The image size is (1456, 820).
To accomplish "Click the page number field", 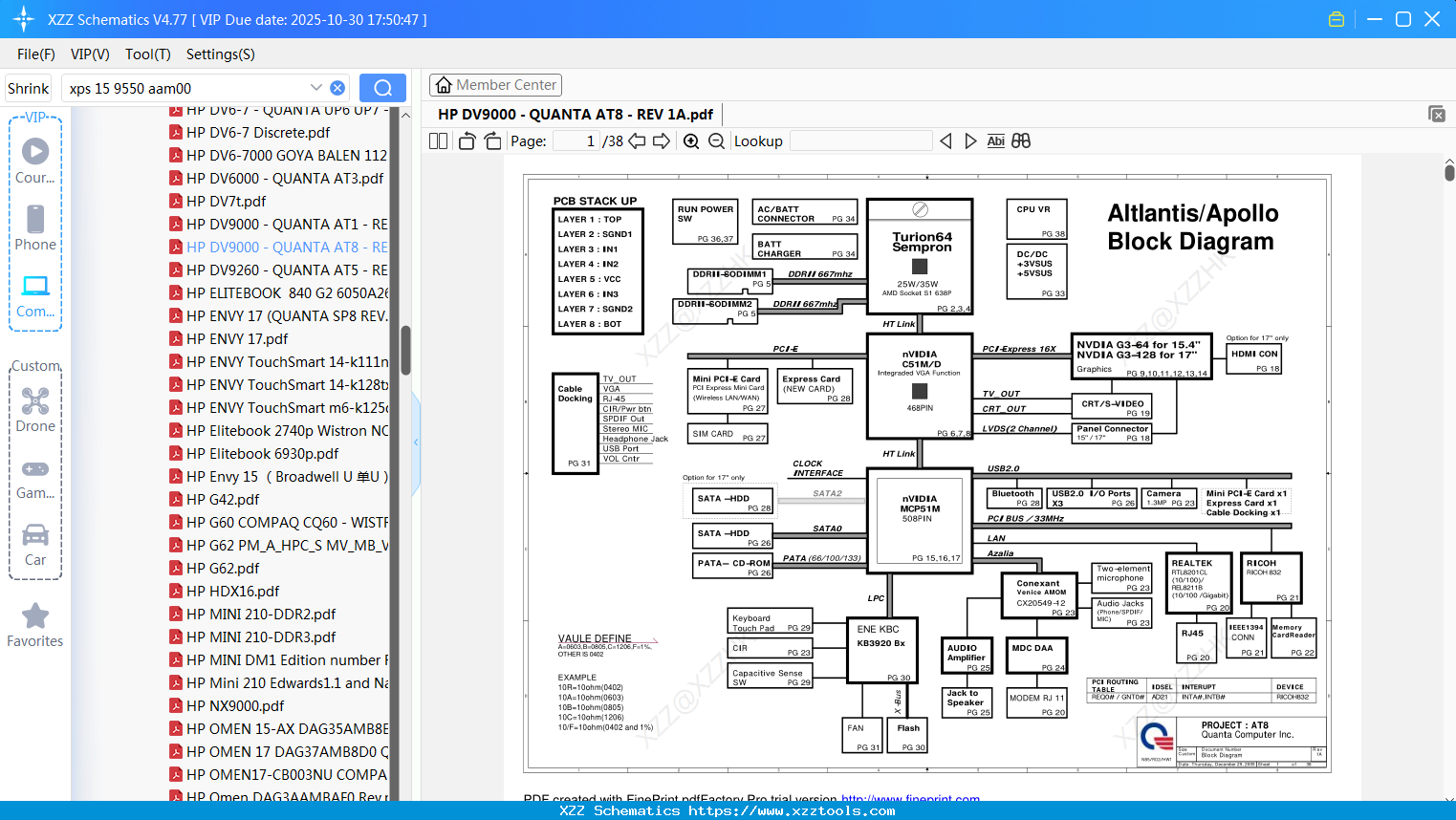I will [x=576, y=141].
